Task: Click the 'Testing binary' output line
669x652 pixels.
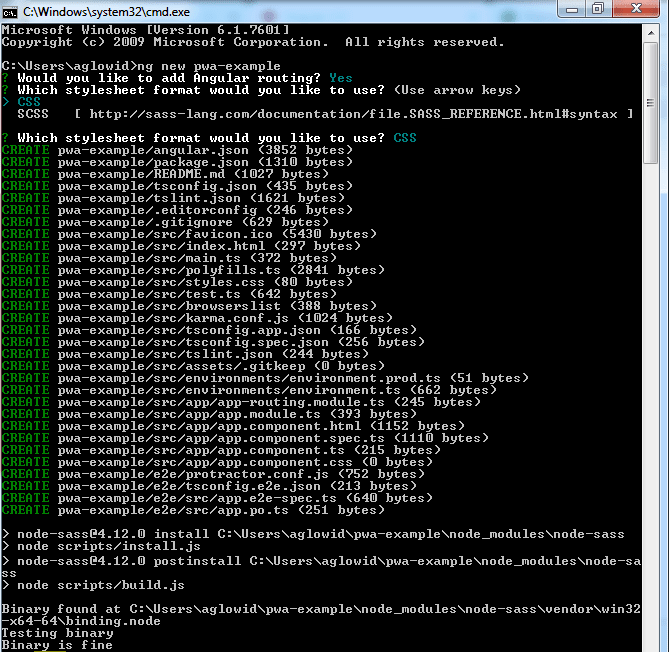Action: tap(58, 633)
